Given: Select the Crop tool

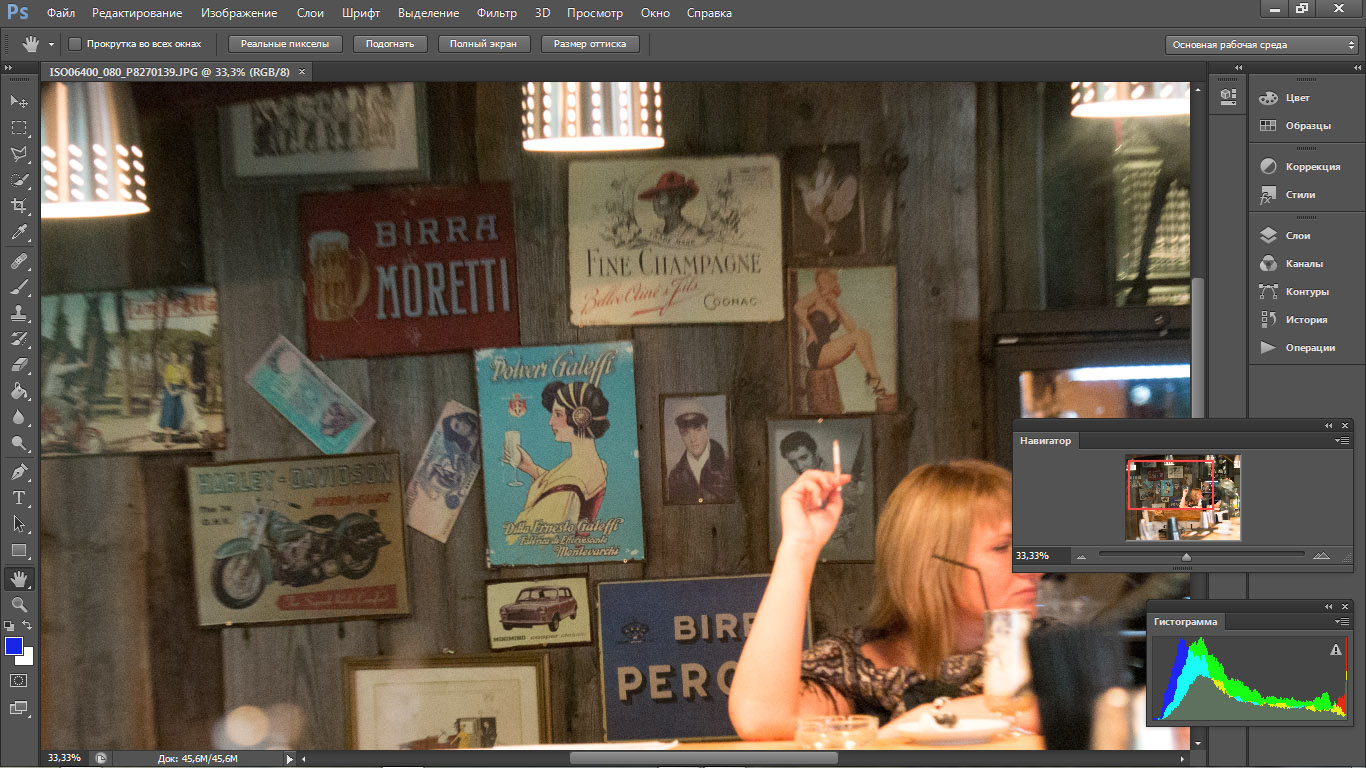Looking at the screenshot, I should 19,206.
